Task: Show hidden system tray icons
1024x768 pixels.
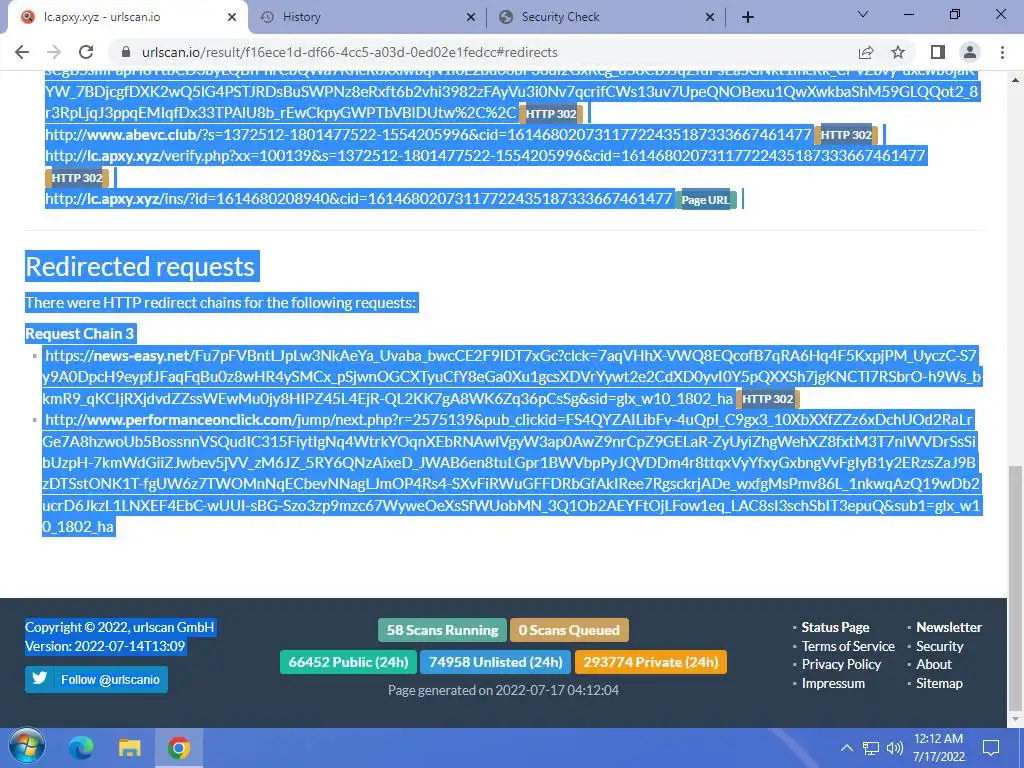Action: click(846, 748)
